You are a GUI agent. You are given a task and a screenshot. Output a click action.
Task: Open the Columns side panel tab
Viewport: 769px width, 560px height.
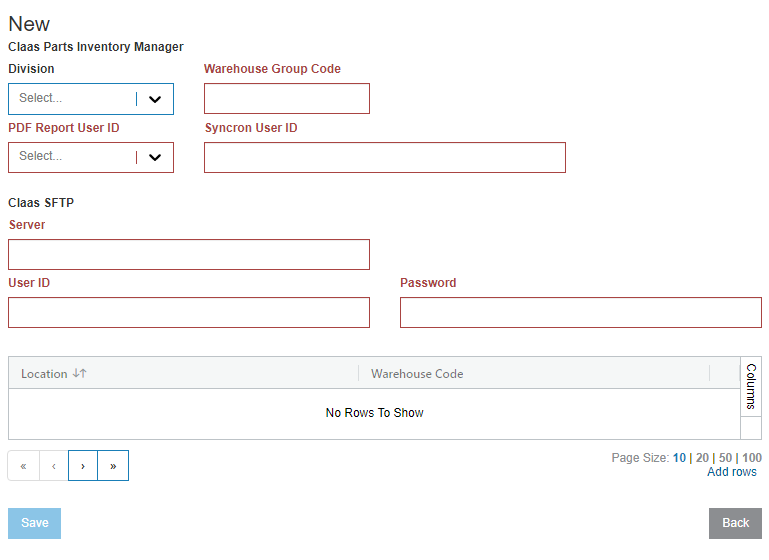pyautogui.click(x=751, y=386)
